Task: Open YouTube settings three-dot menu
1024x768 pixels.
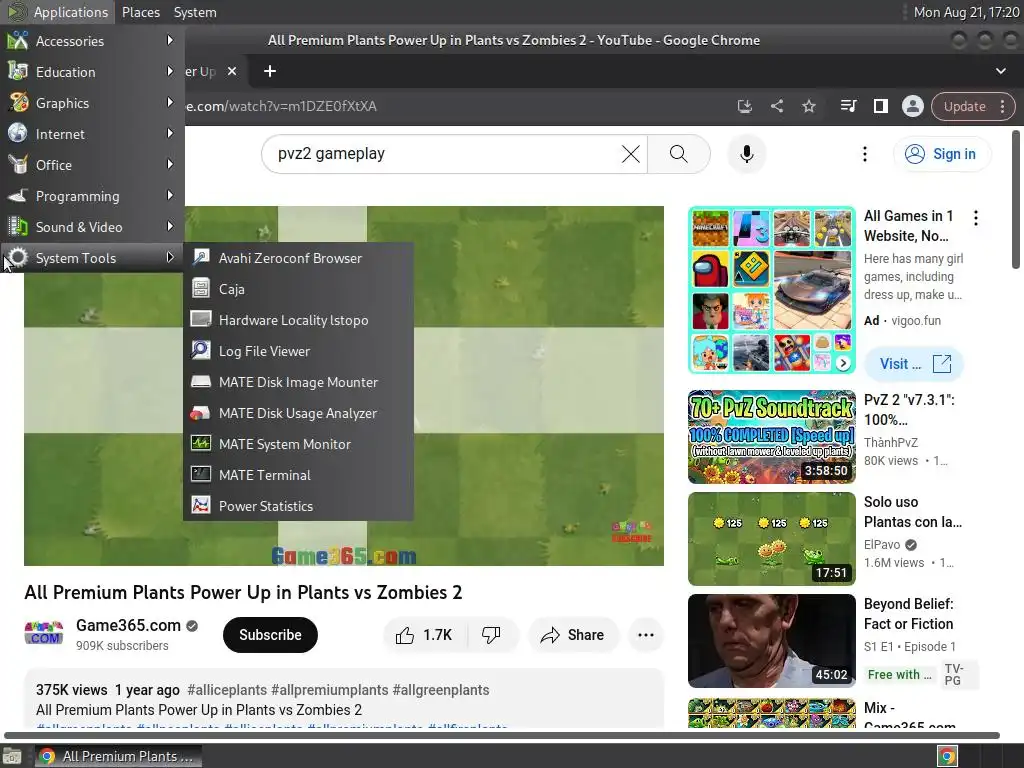Action: pos(865,154)
